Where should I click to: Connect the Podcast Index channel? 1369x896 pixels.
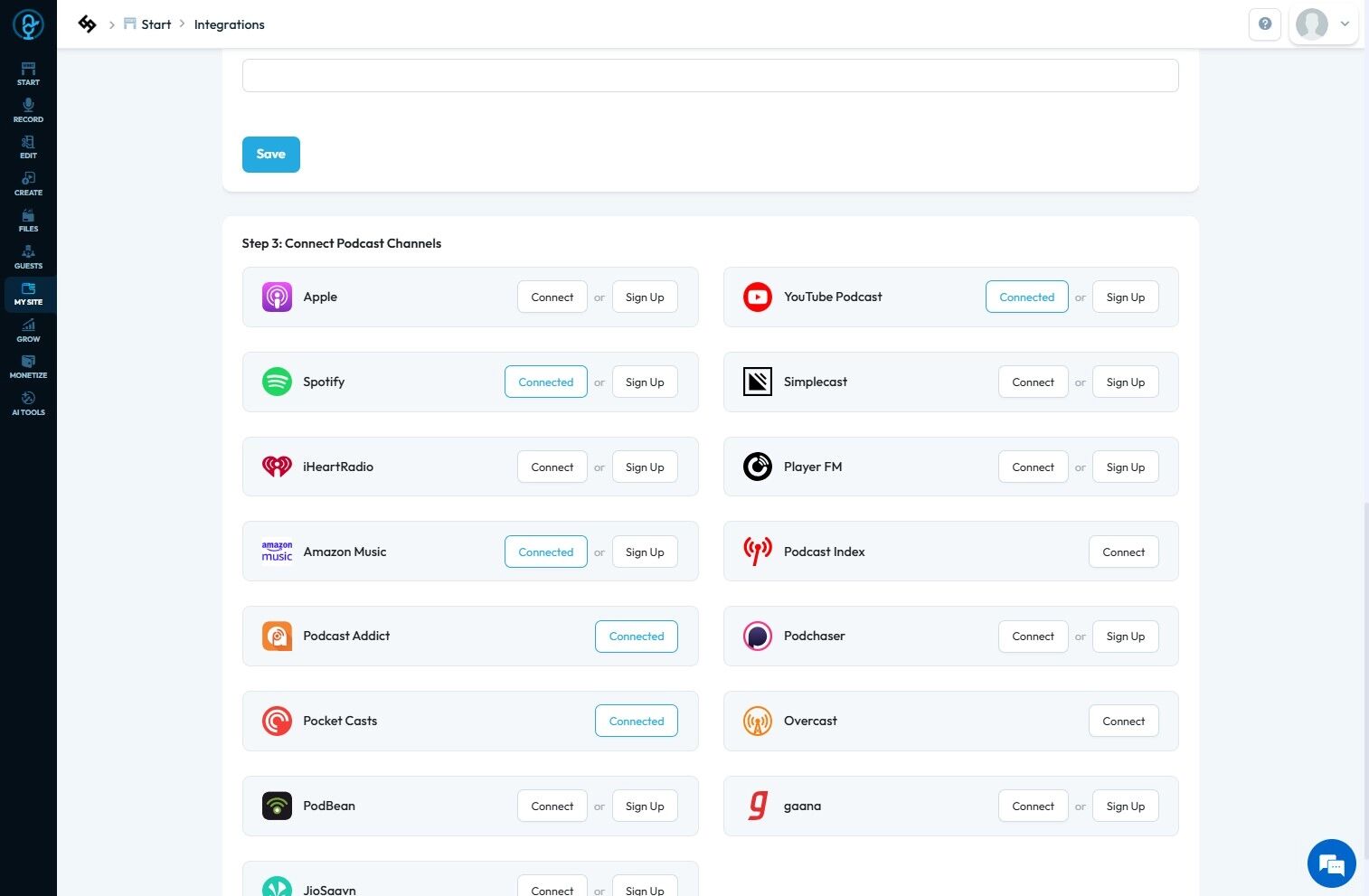(x=1124, y=552)
